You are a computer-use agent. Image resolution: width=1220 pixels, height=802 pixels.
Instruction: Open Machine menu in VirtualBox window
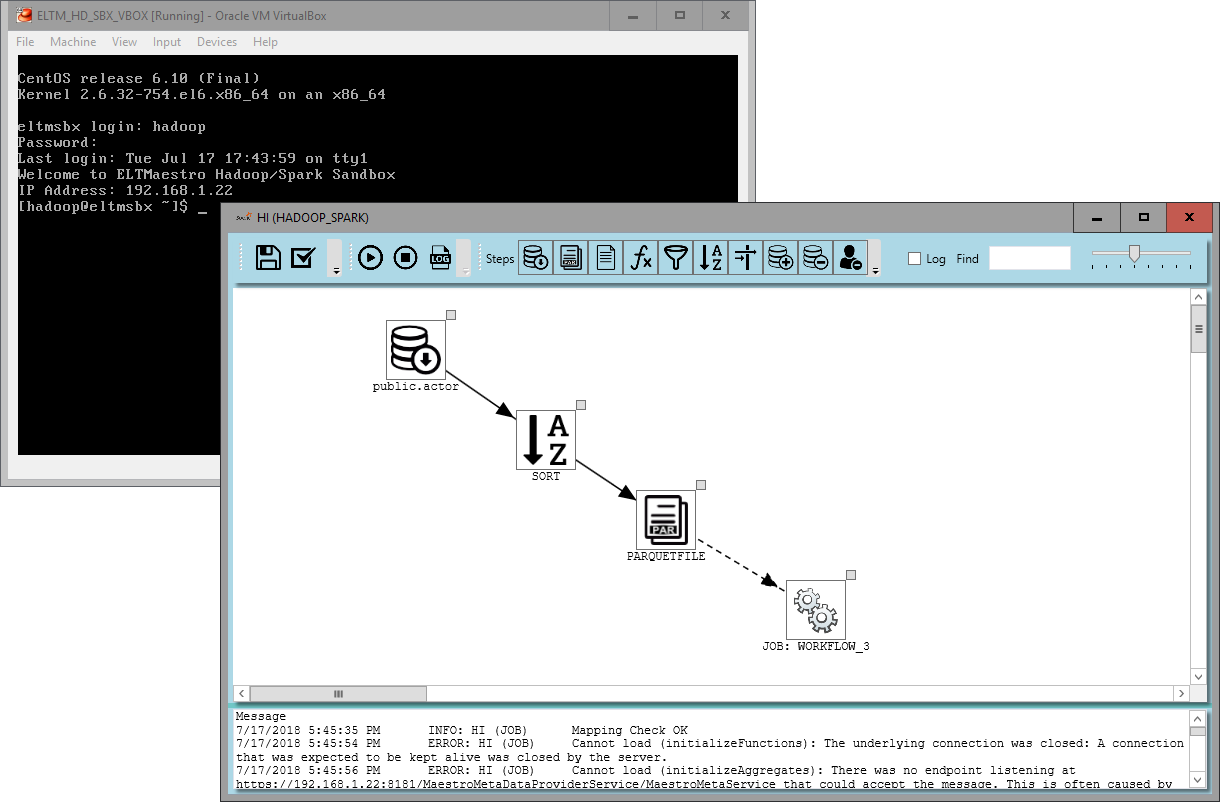73,42
